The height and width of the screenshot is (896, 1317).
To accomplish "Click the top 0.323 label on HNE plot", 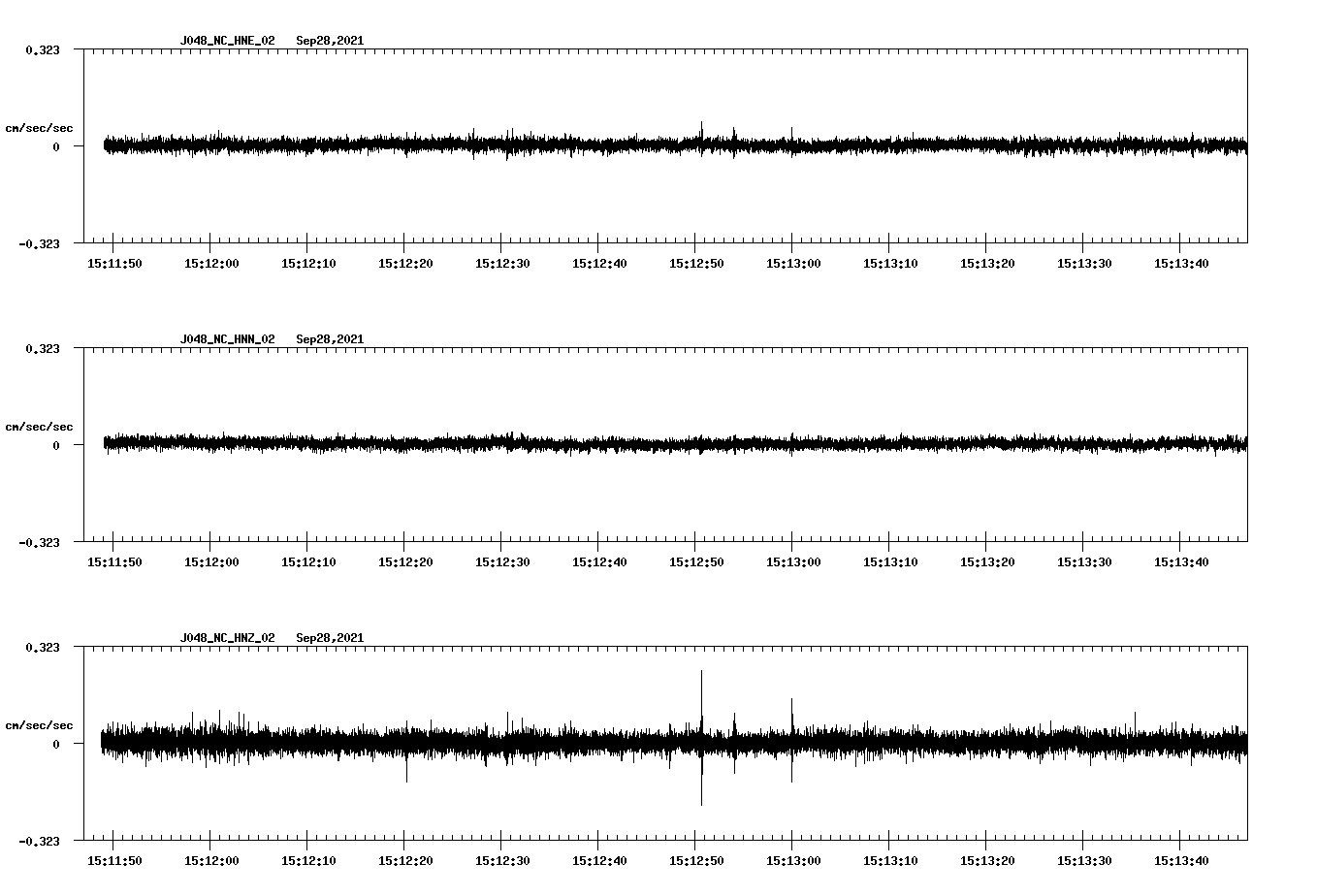I will tap(42, 49).
